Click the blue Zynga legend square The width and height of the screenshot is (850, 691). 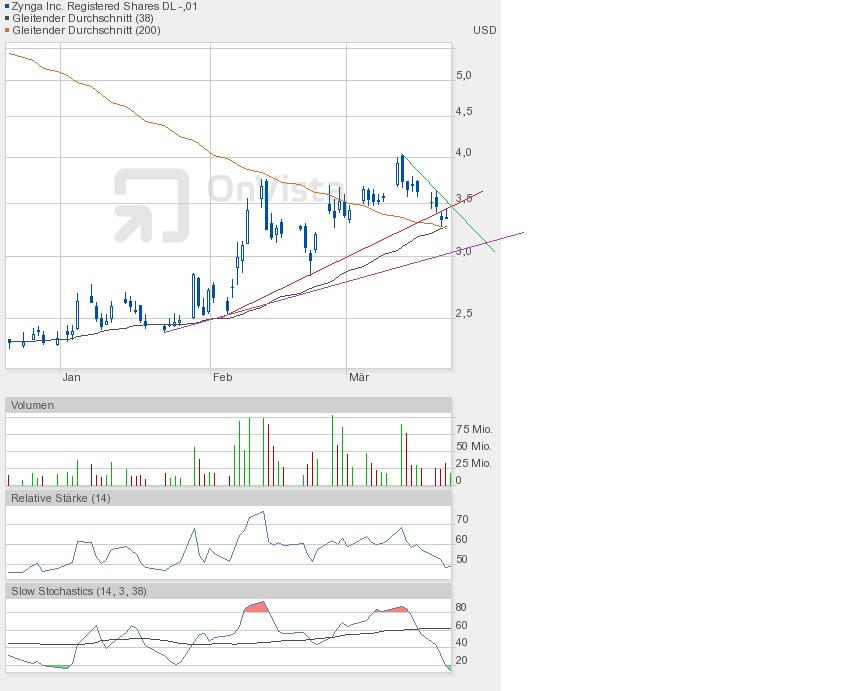coord(6,6)
